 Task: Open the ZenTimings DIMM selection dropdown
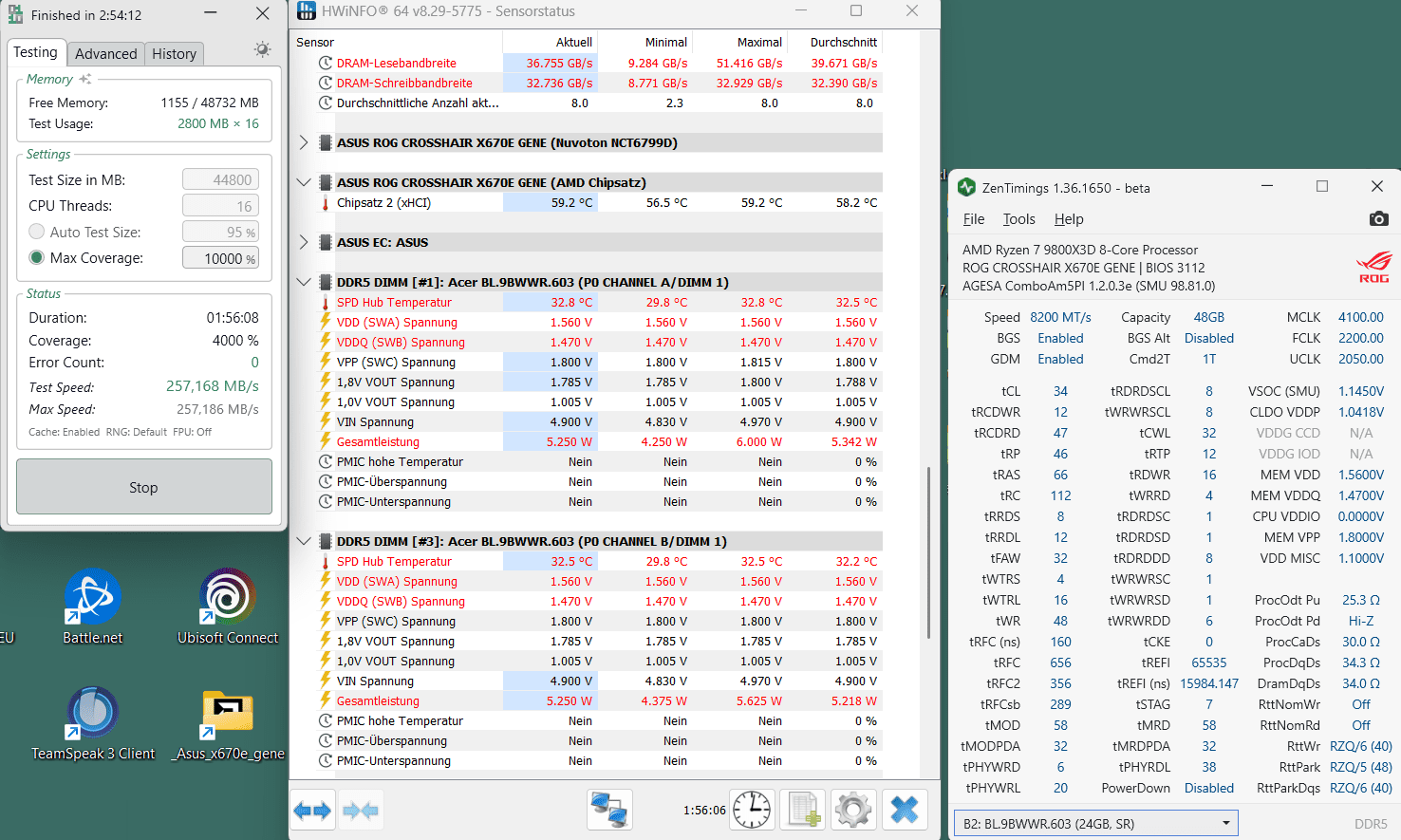click(x=1096, y=823)
